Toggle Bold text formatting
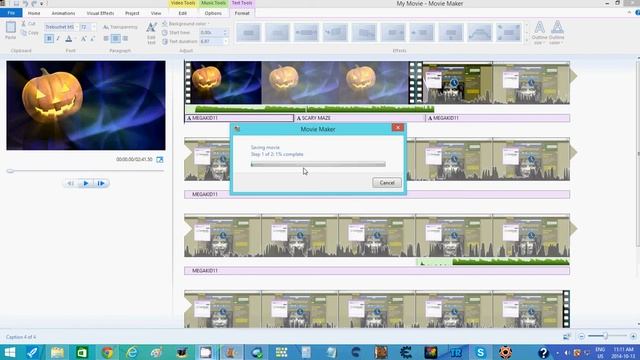The image size is (640, 360). coord(49,38)
